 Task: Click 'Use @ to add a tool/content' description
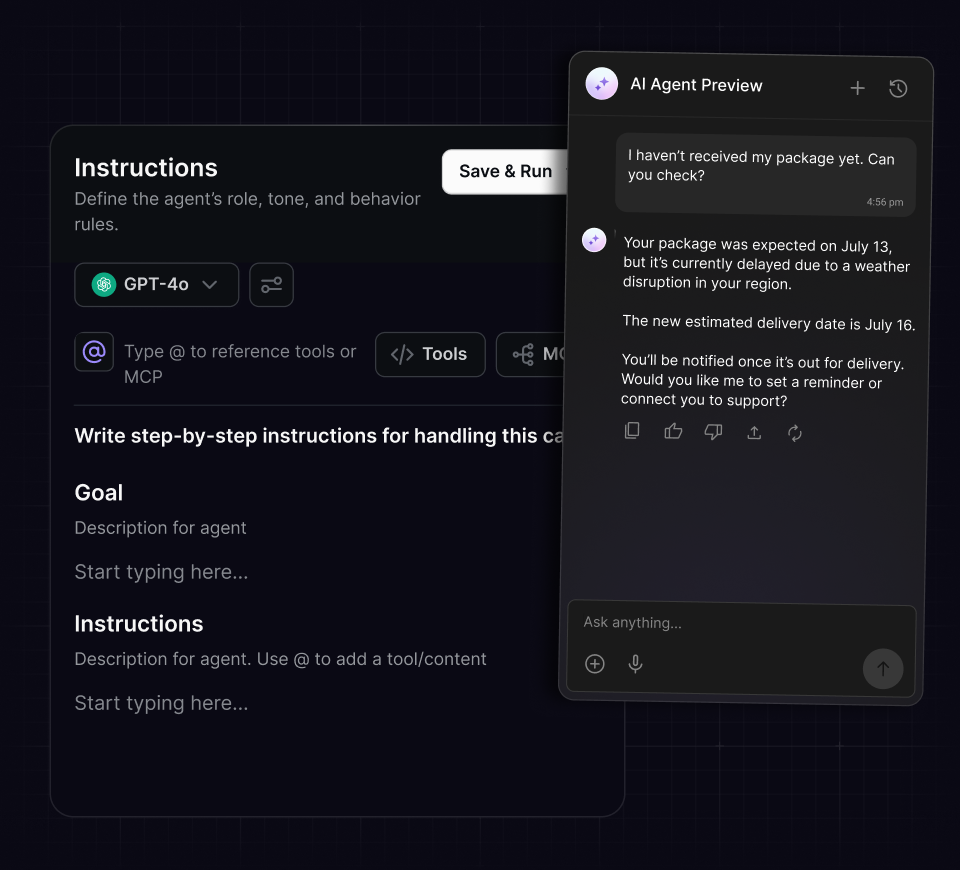[372, 659]
